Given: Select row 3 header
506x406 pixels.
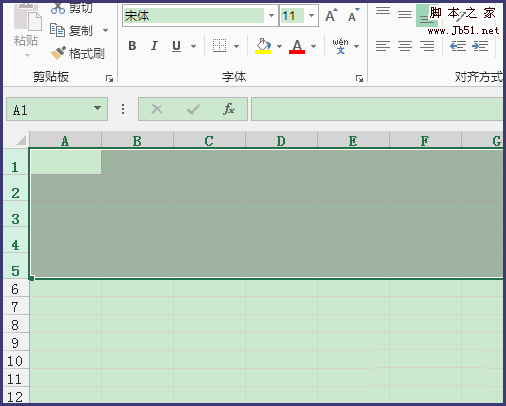Looking at the screenshot, I should (x=15, y=214).
